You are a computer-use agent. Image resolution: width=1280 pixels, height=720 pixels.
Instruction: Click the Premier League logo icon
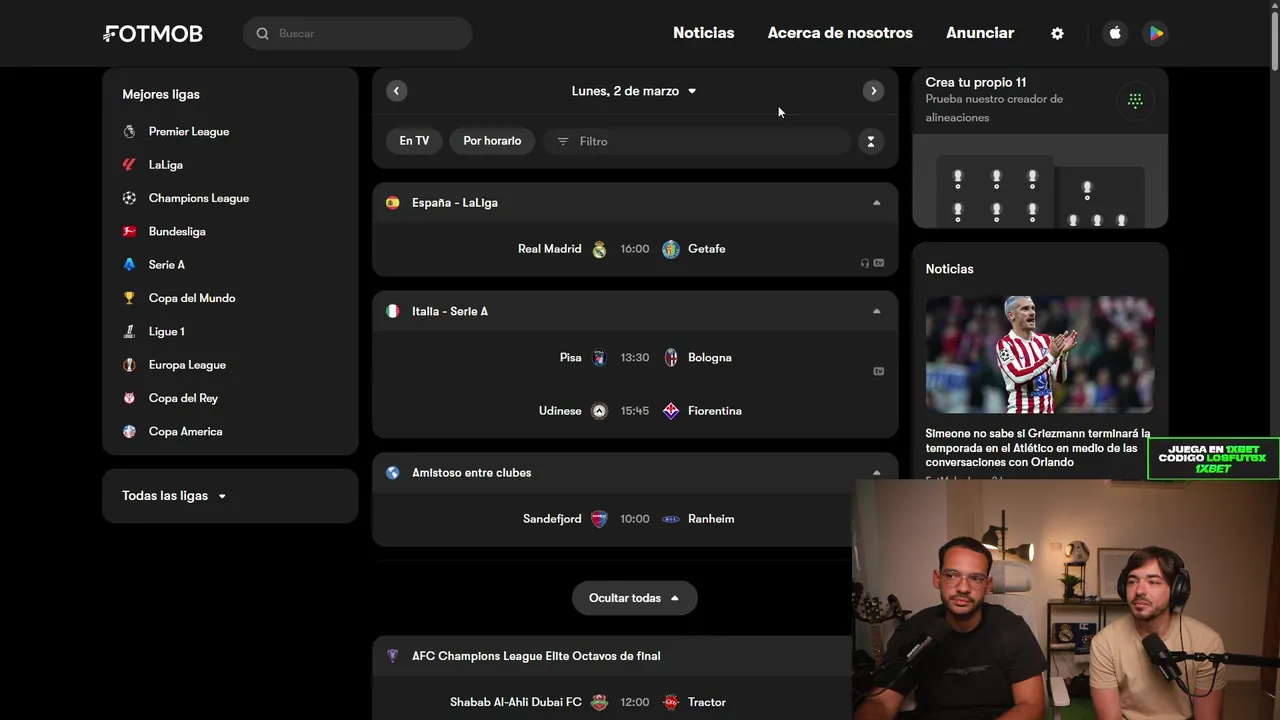pyautogui.click(x=129, y=131)
